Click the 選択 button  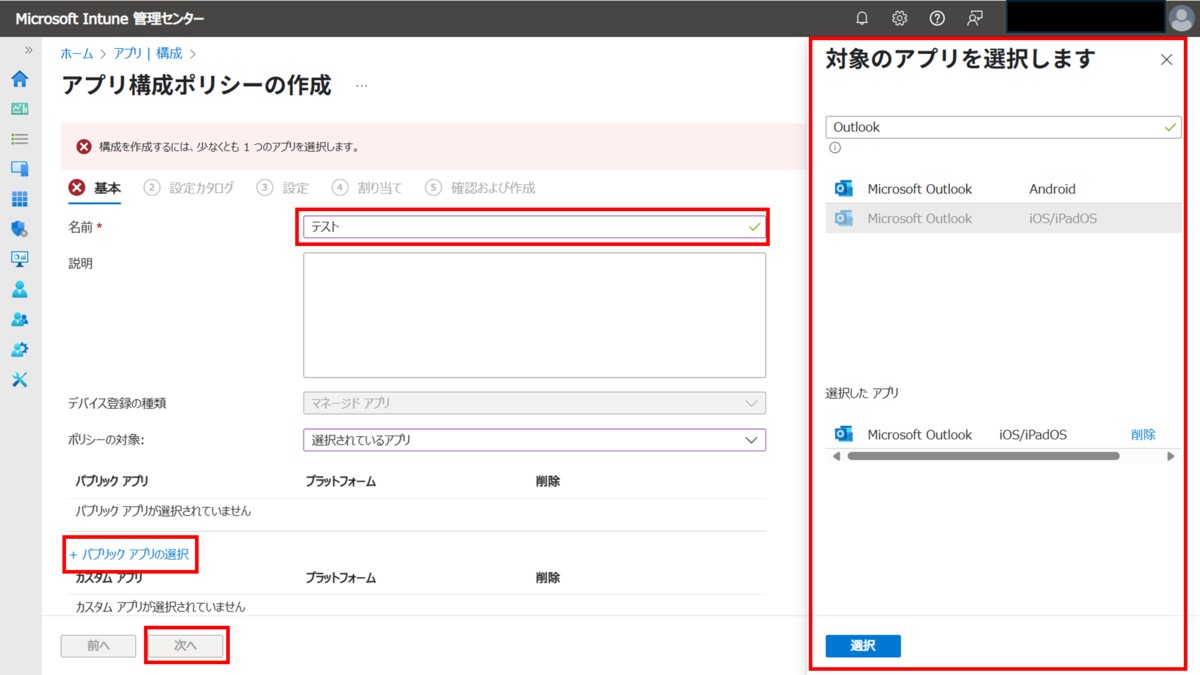point(863,646)
